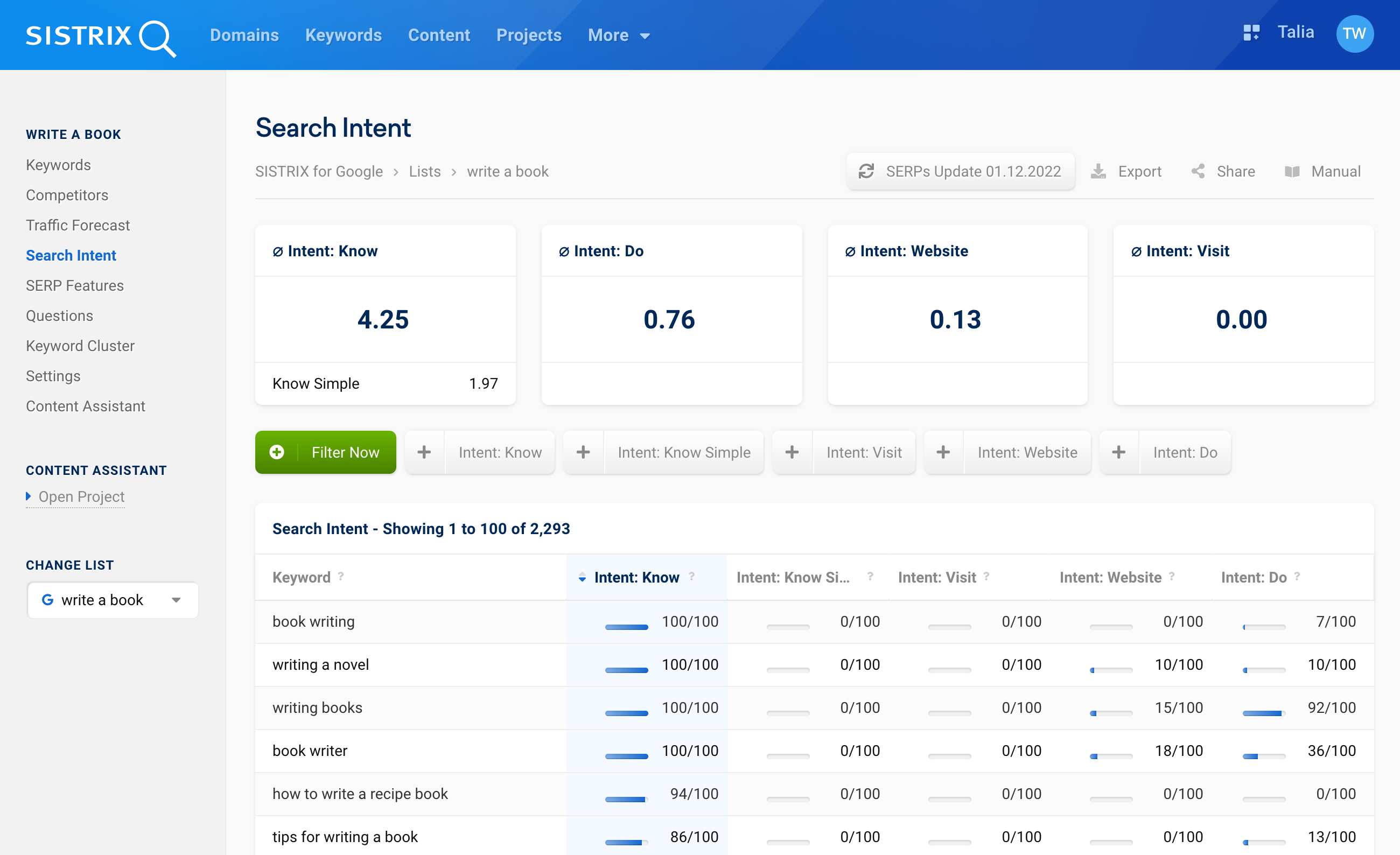Screen dimensions: 1400x855
Task: Click the Share icon
Action: point(1198,172)
